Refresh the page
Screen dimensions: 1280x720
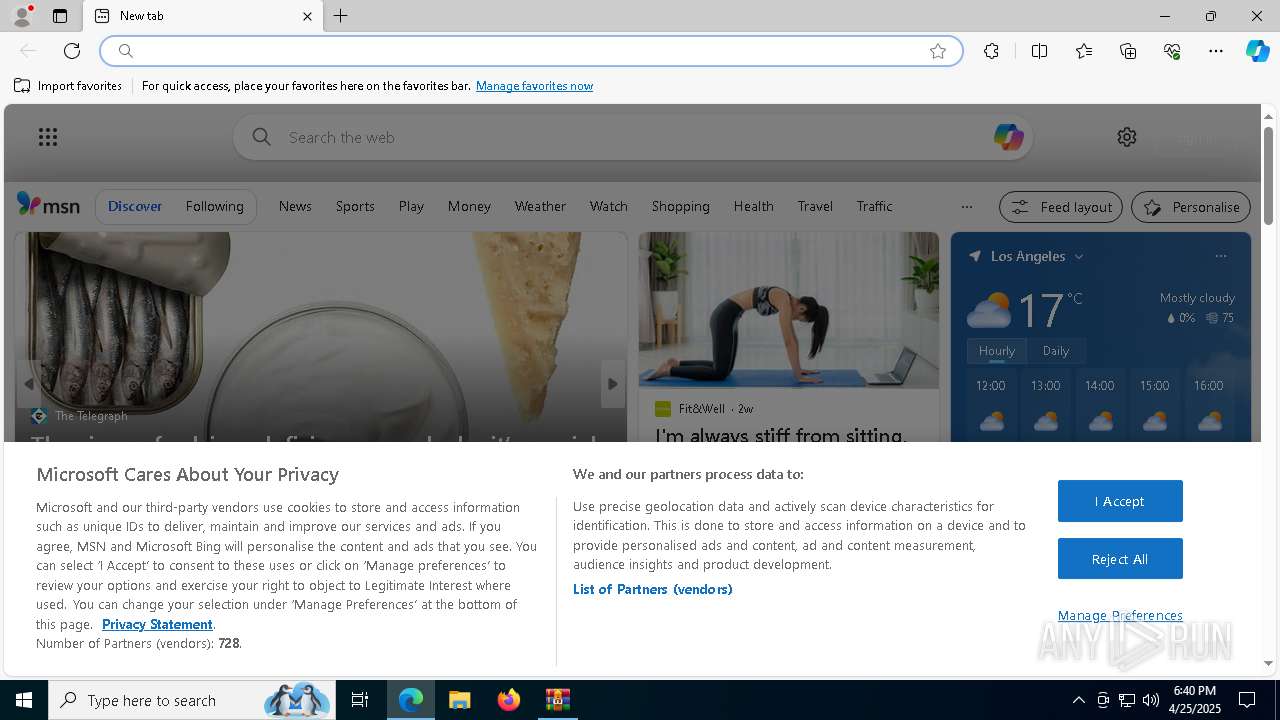click(72, 51)
